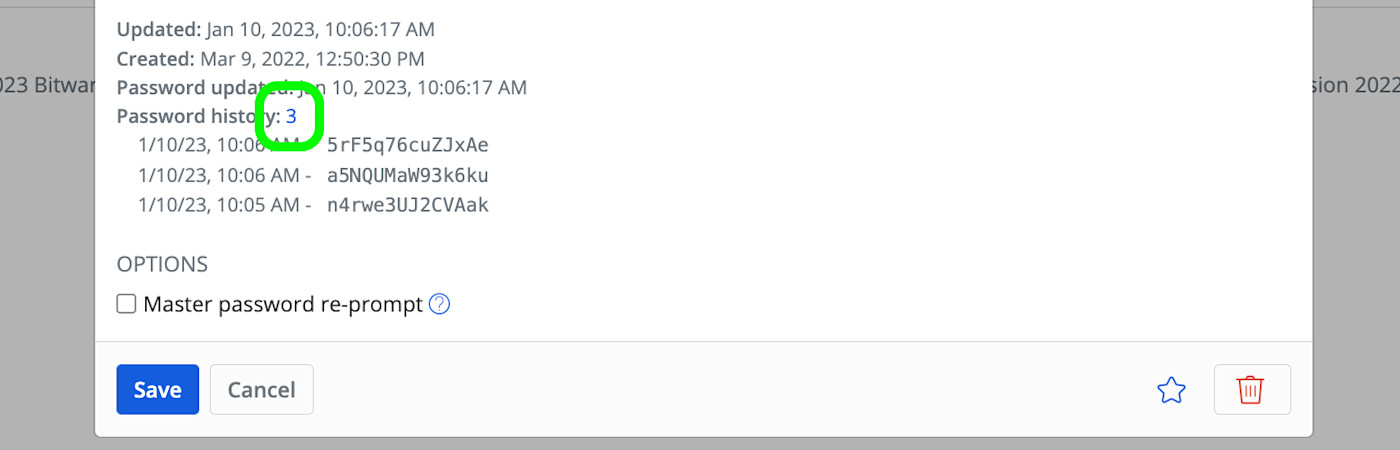
Task: Click the Master password re-prompt label text
Action: pyautogui.click(x=283, y=304)
